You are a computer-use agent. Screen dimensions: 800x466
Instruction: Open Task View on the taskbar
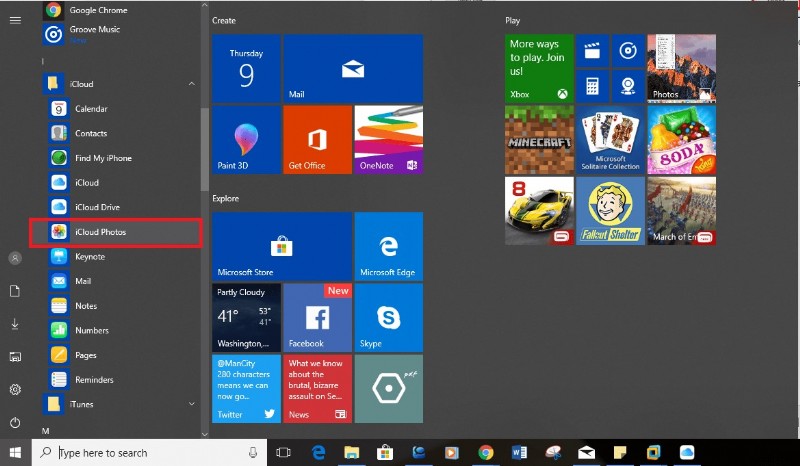283,452
